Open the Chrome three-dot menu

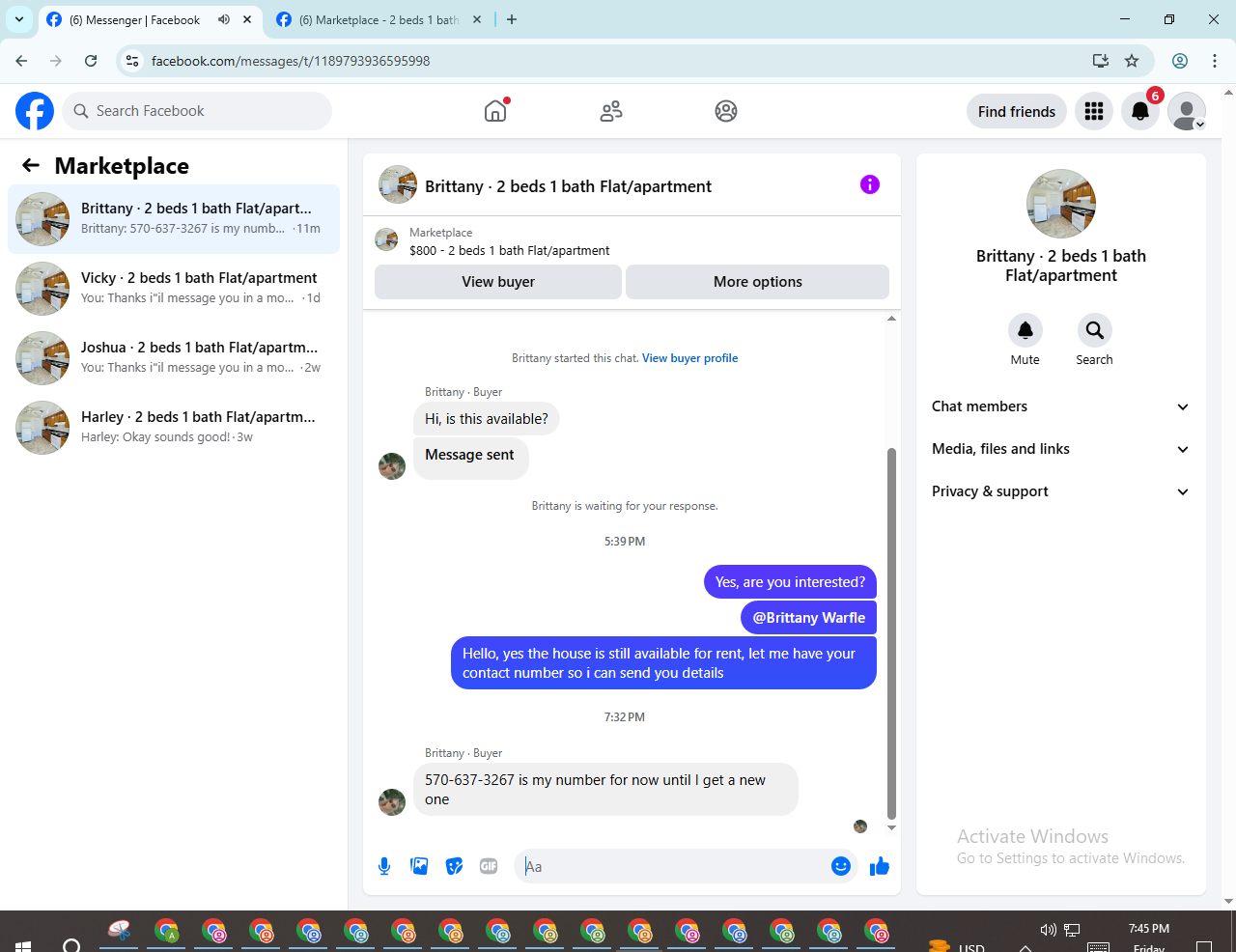click(1215, 61)
